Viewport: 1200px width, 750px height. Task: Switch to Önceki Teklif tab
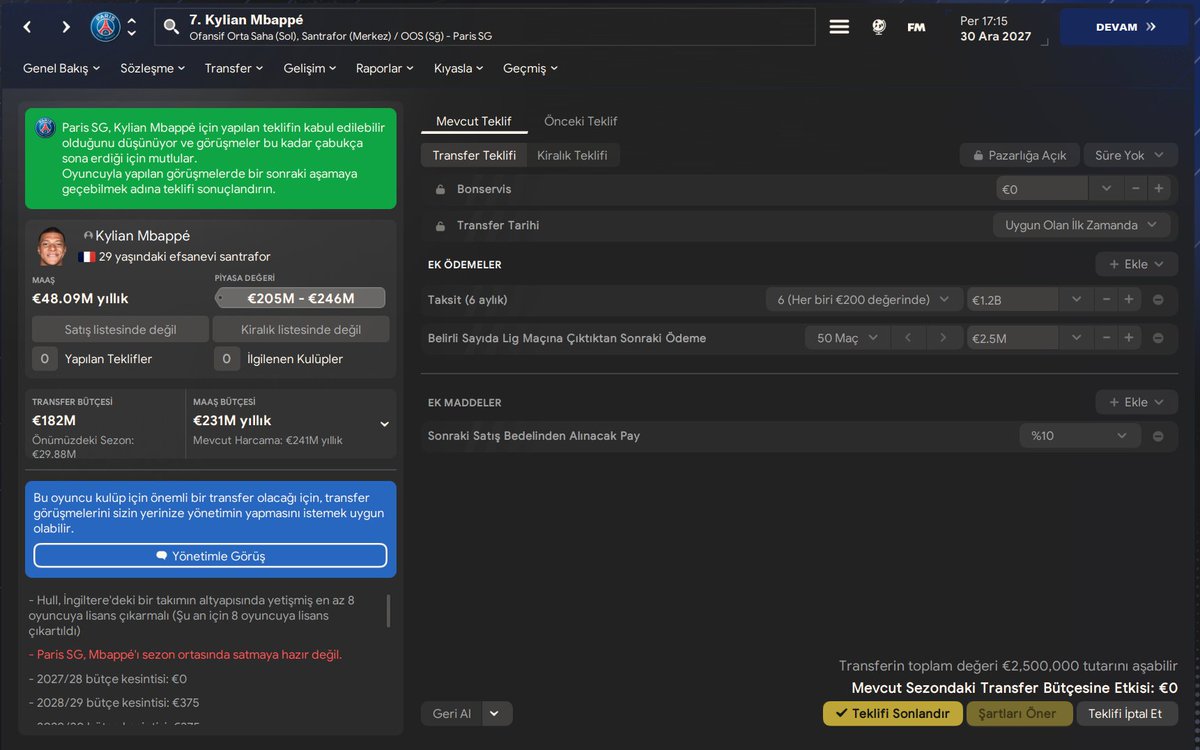point(581,121)
